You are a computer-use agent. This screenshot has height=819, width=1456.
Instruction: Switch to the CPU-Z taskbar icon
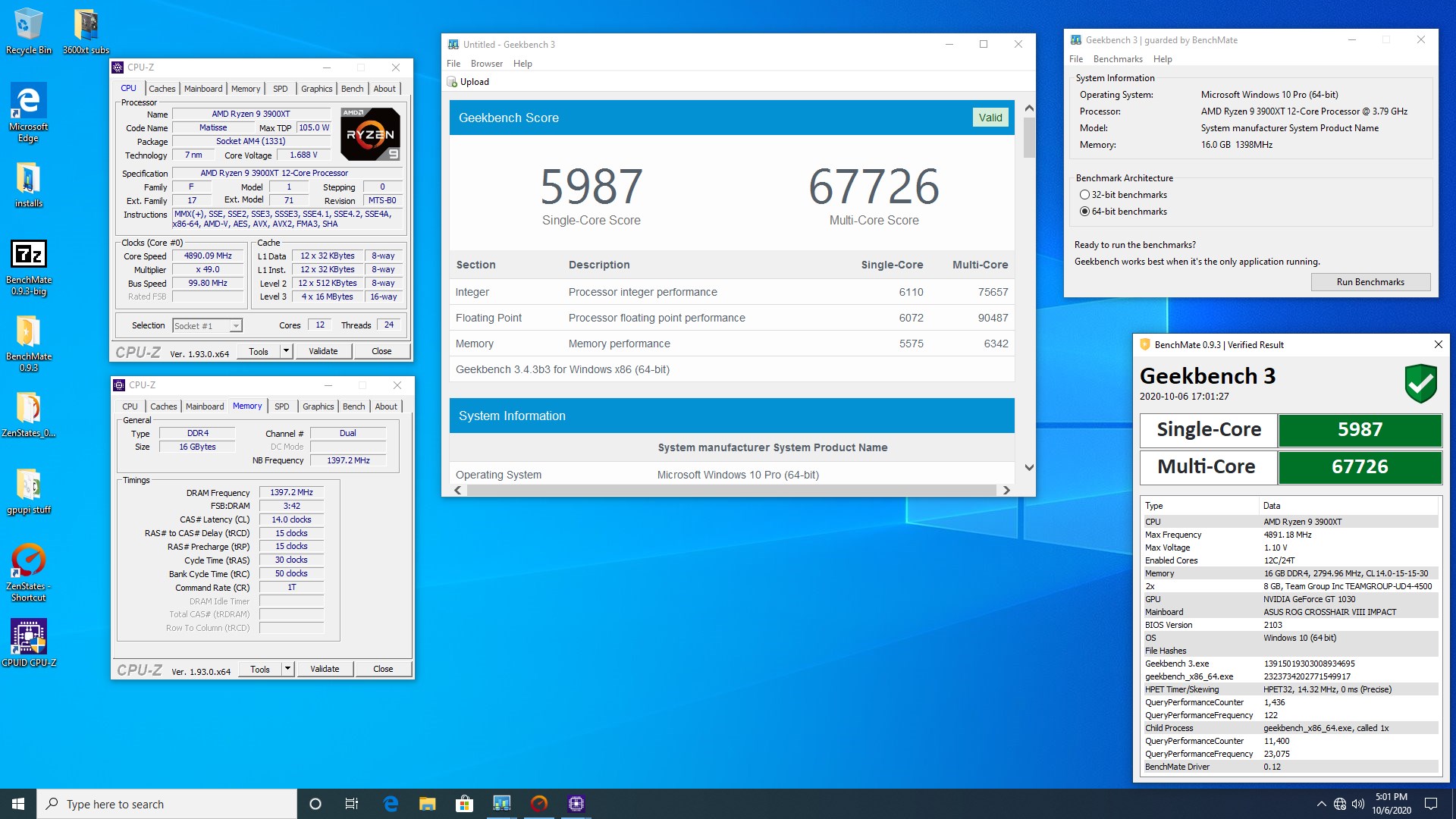[x=576, y=804]
